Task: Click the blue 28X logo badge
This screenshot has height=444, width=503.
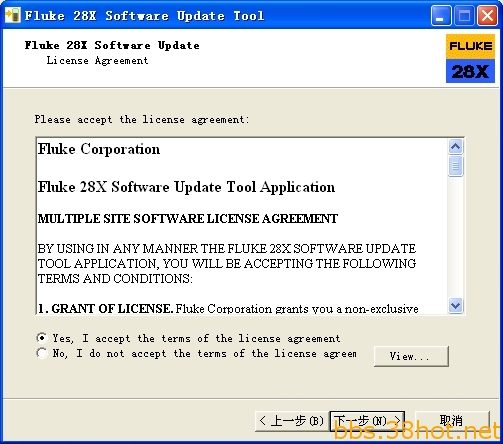Action: coord(470,71)
